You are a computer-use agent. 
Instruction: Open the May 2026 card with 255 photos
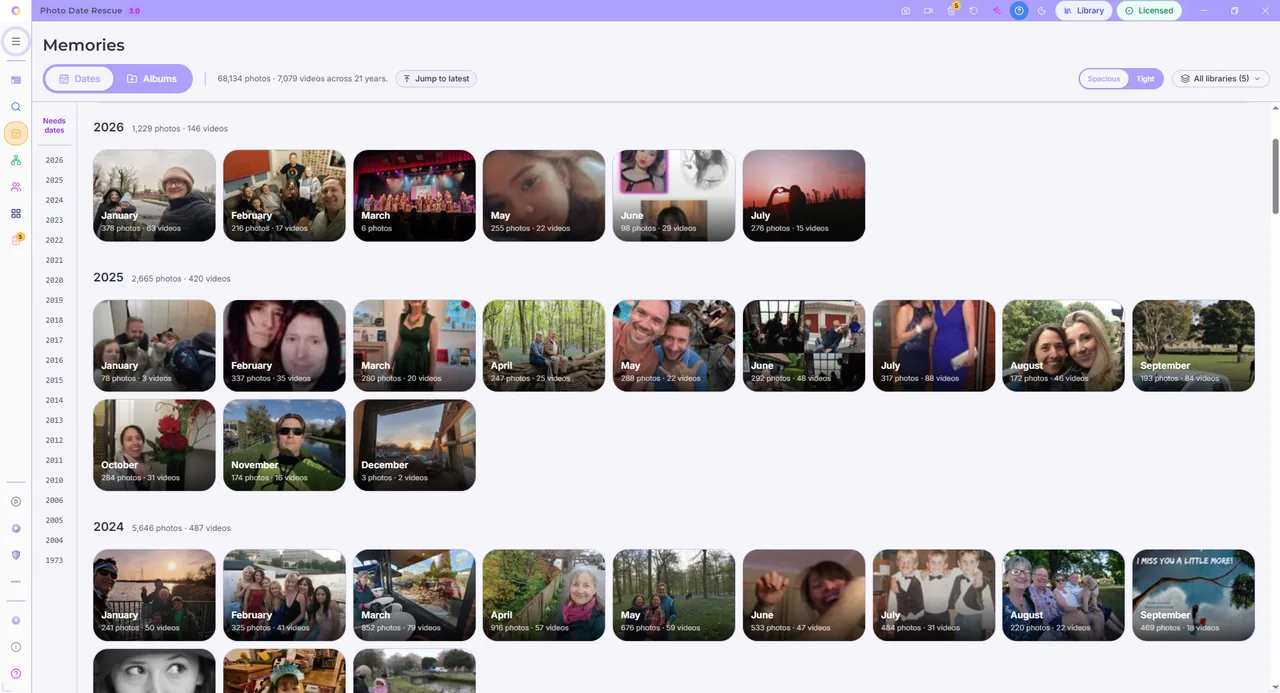click(544, 195)
